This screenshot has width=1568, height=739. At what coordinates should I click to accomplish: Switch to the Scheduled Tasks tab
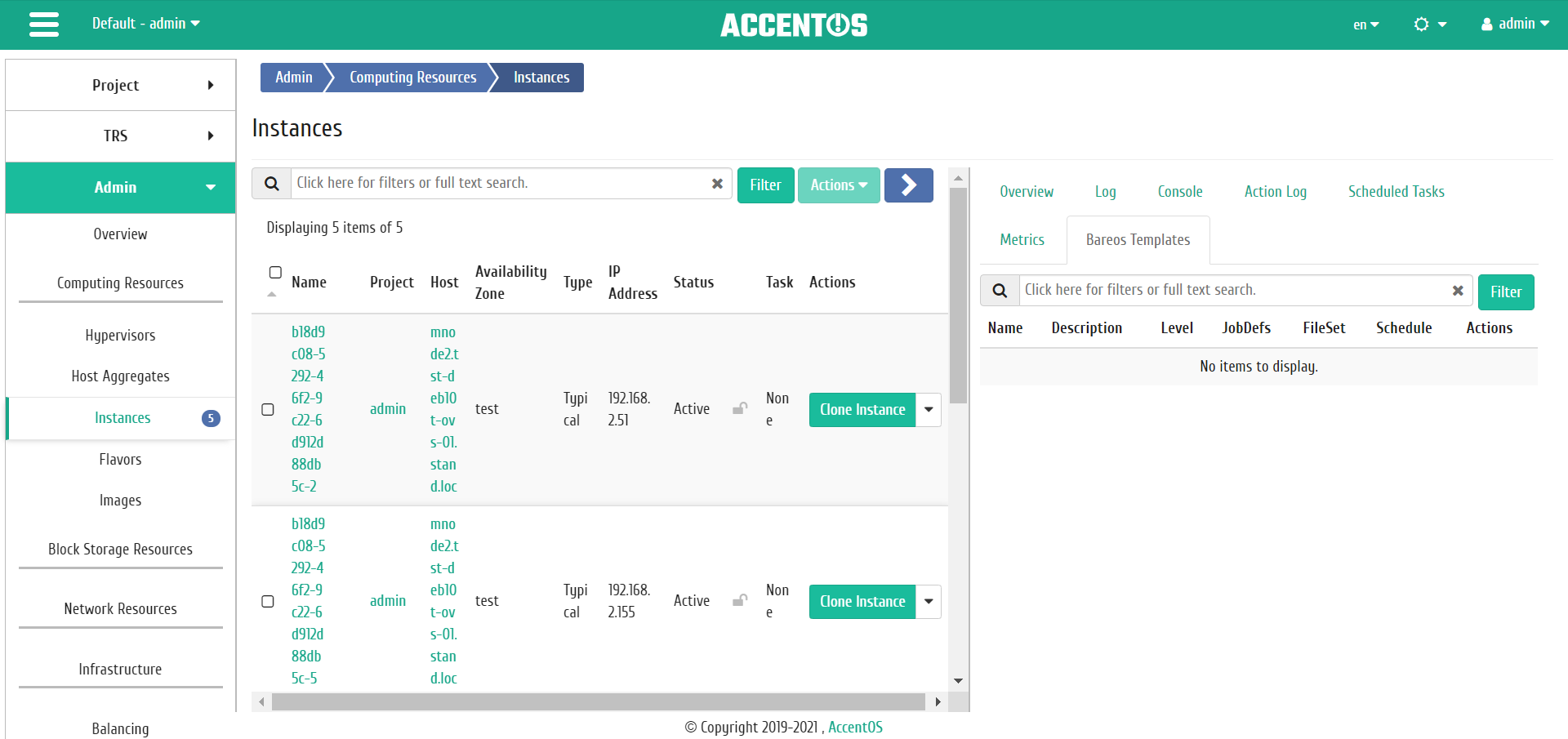click(1396, 192)
